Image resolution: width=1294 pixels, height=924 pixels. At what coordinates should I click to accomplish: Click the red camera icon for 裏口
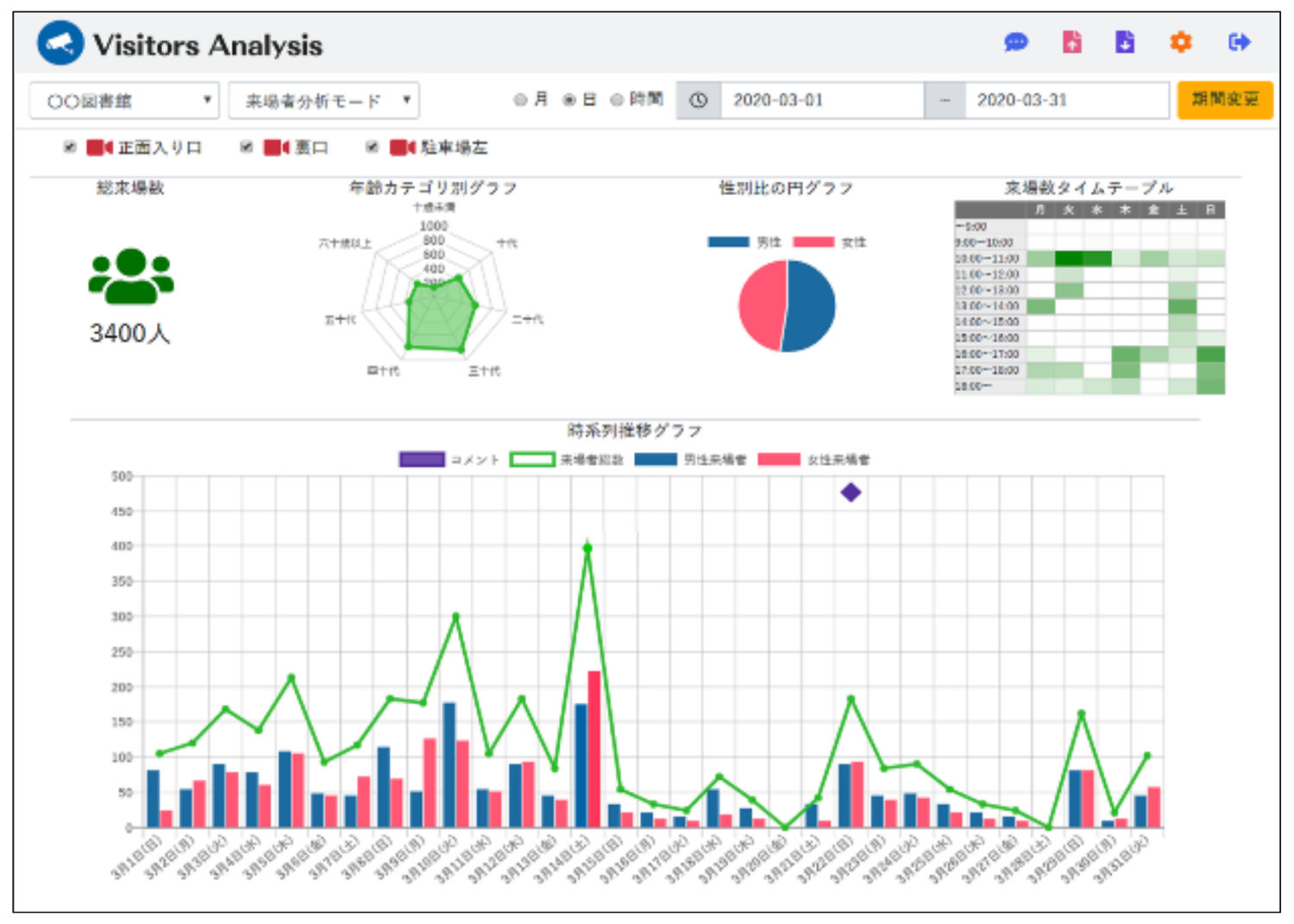coord(276,148)
